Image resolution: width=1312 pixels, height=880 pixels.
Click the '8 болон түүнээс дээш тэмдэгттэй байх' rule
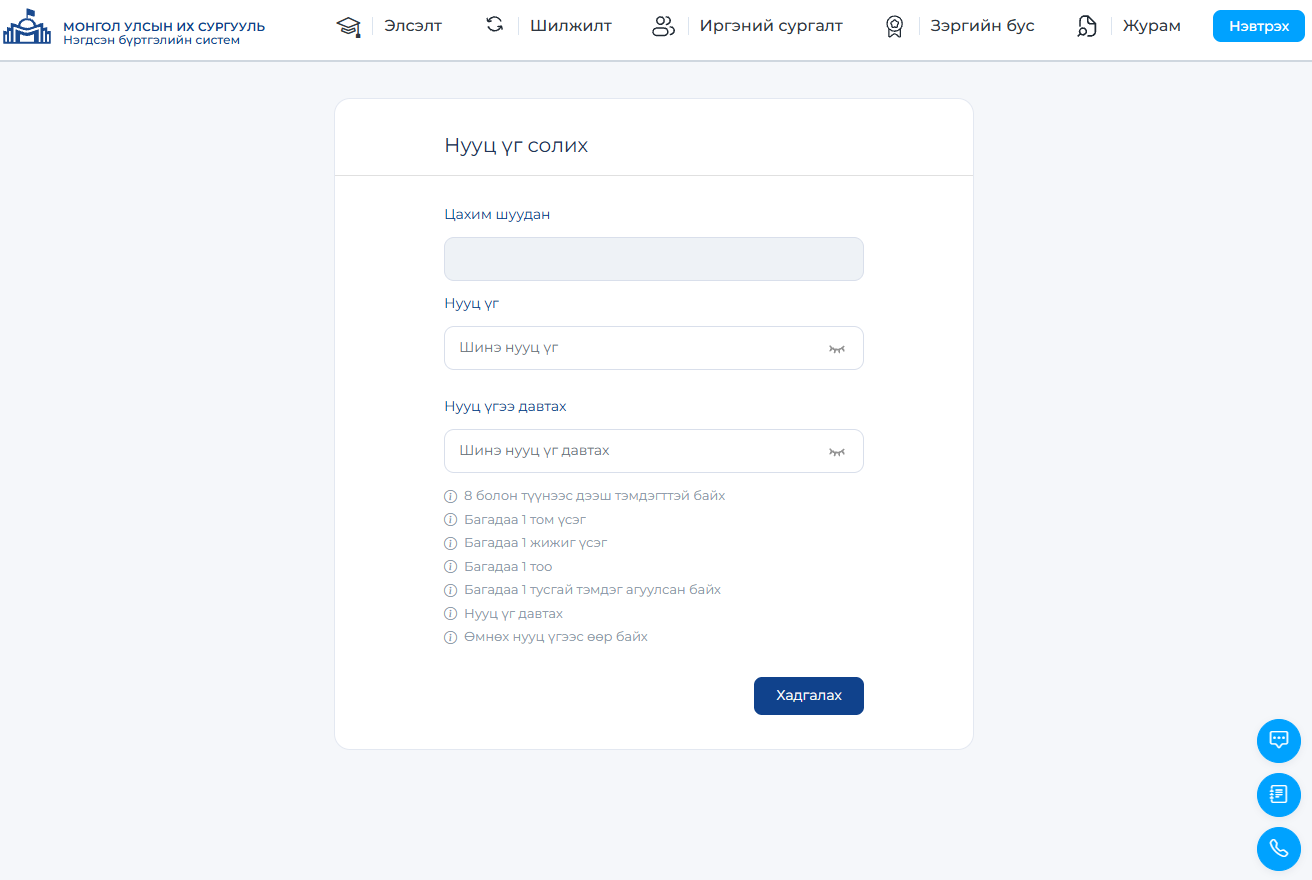point(594,496)
